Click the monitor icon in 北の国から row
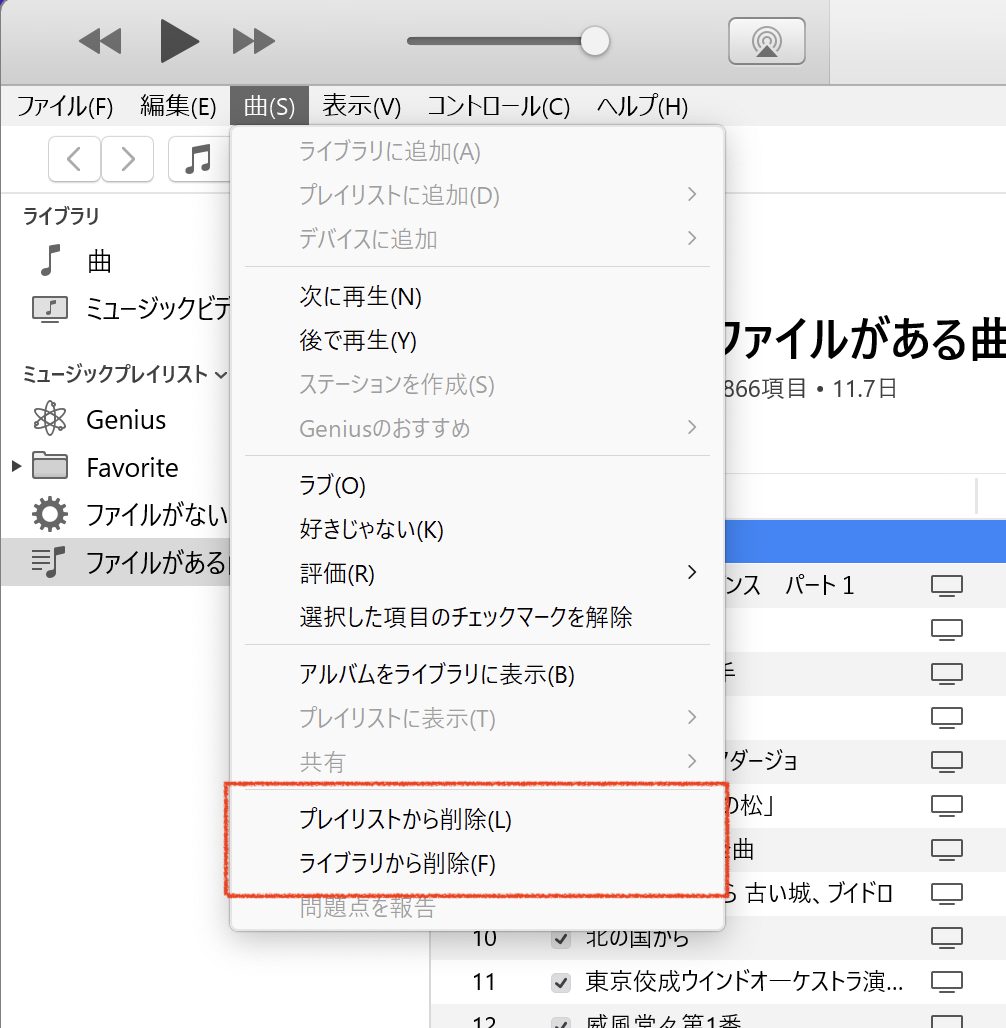 pyautogui.click(x=947, y=938)
